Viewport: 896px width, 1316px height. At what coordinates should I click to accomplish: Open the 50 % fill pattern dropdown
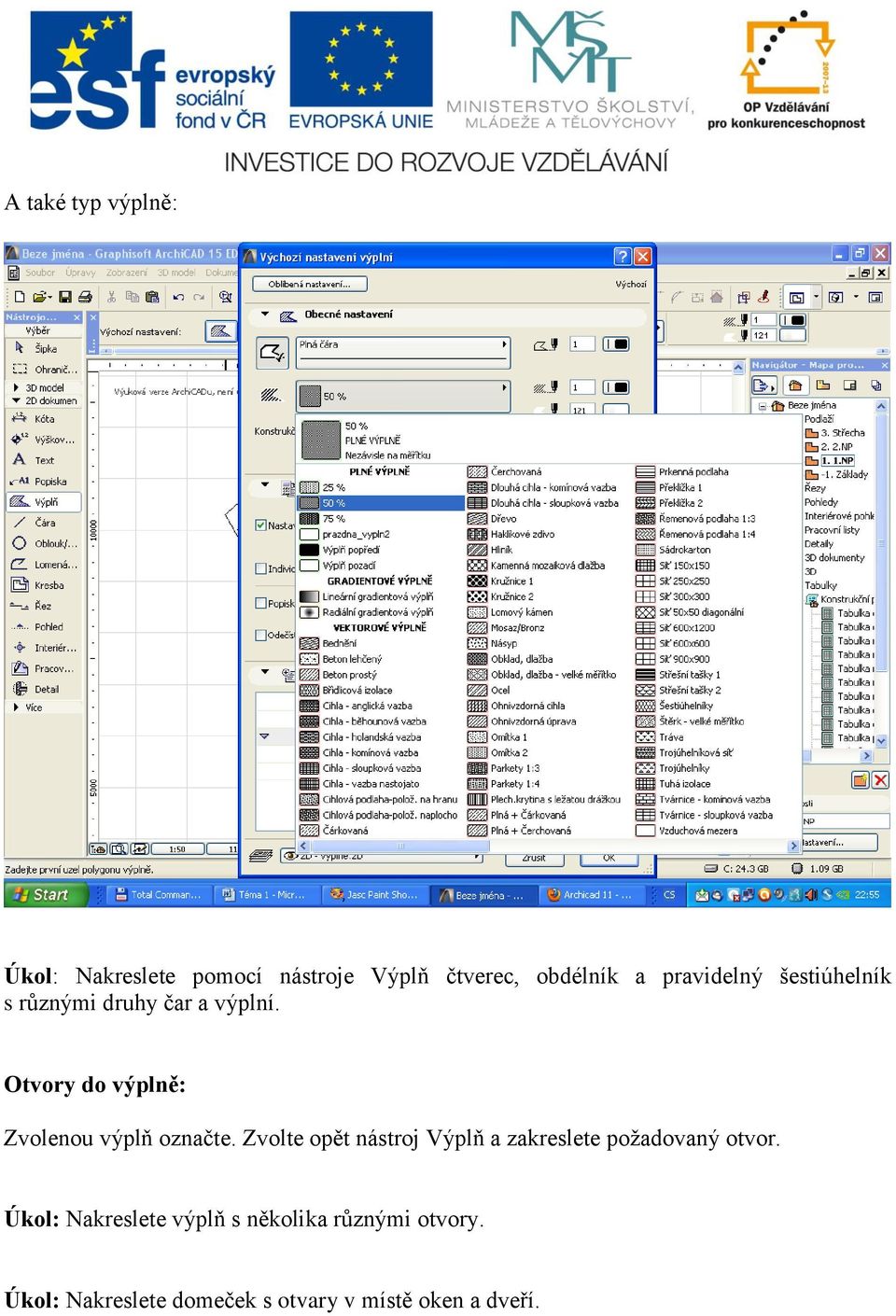(403, 396)
